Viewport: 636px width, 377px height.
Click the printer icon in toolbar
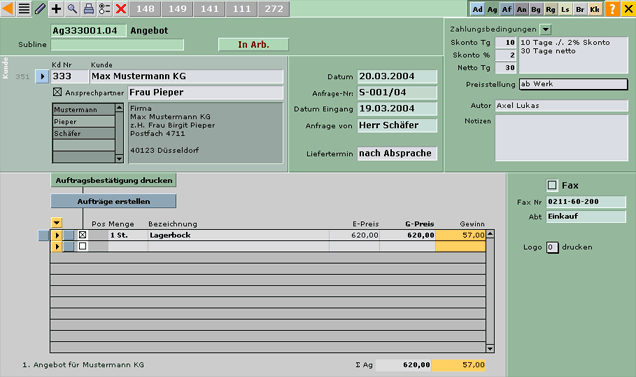(88, 9)
